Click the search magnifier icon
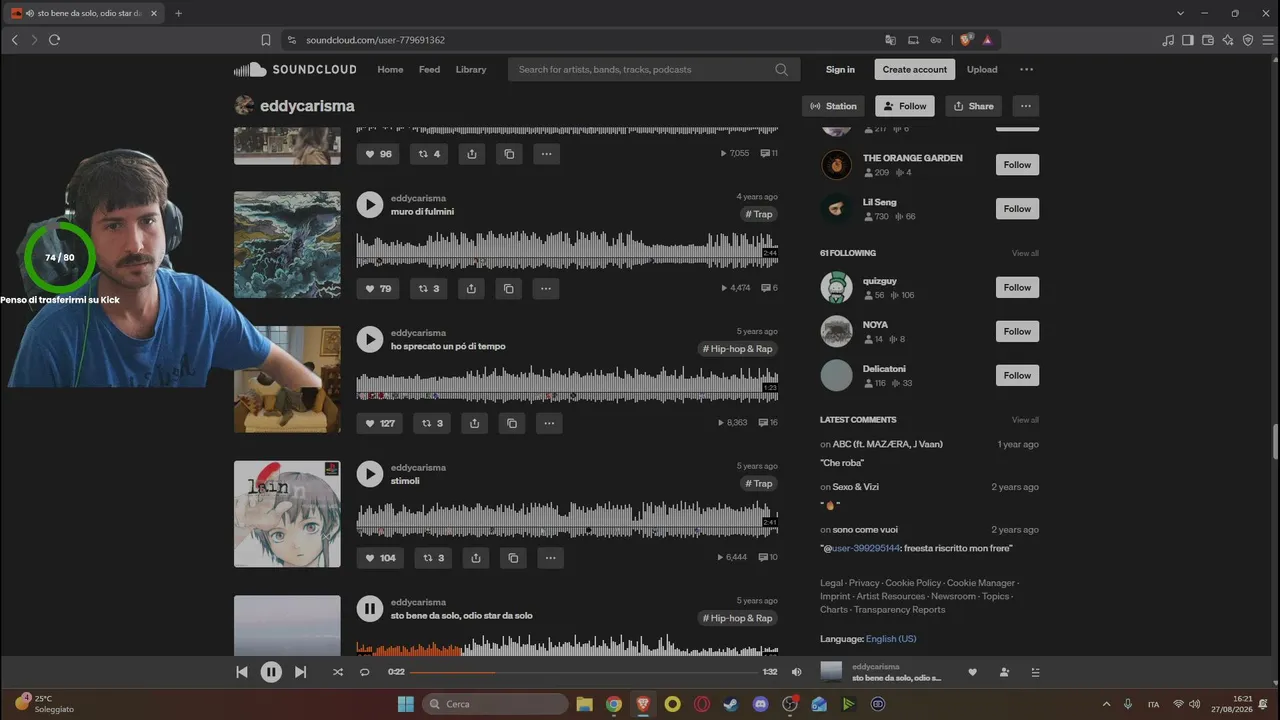 coord(781,70)
